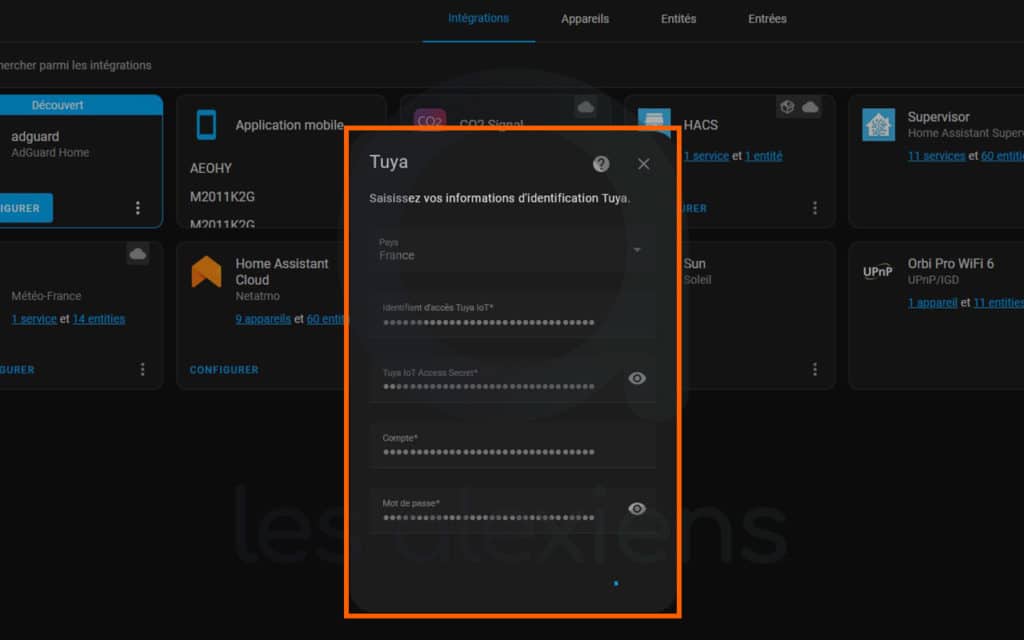Viewport: 1024px width, 640px height.
Task: Open the Météo-France card three-dot menu
Action: pos(142,370)
